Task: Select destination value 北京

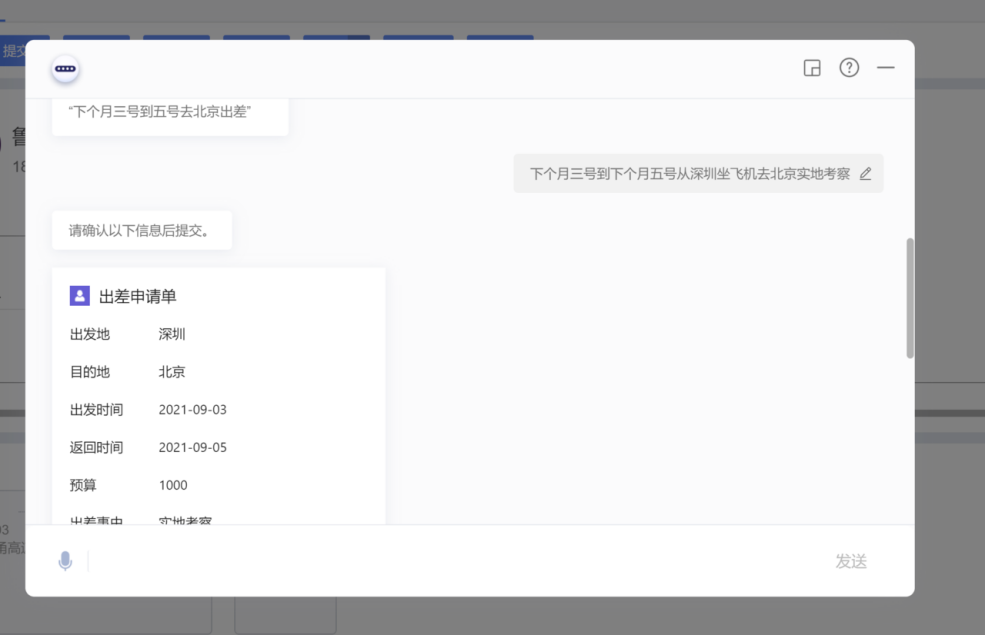Action: [171, 372]
